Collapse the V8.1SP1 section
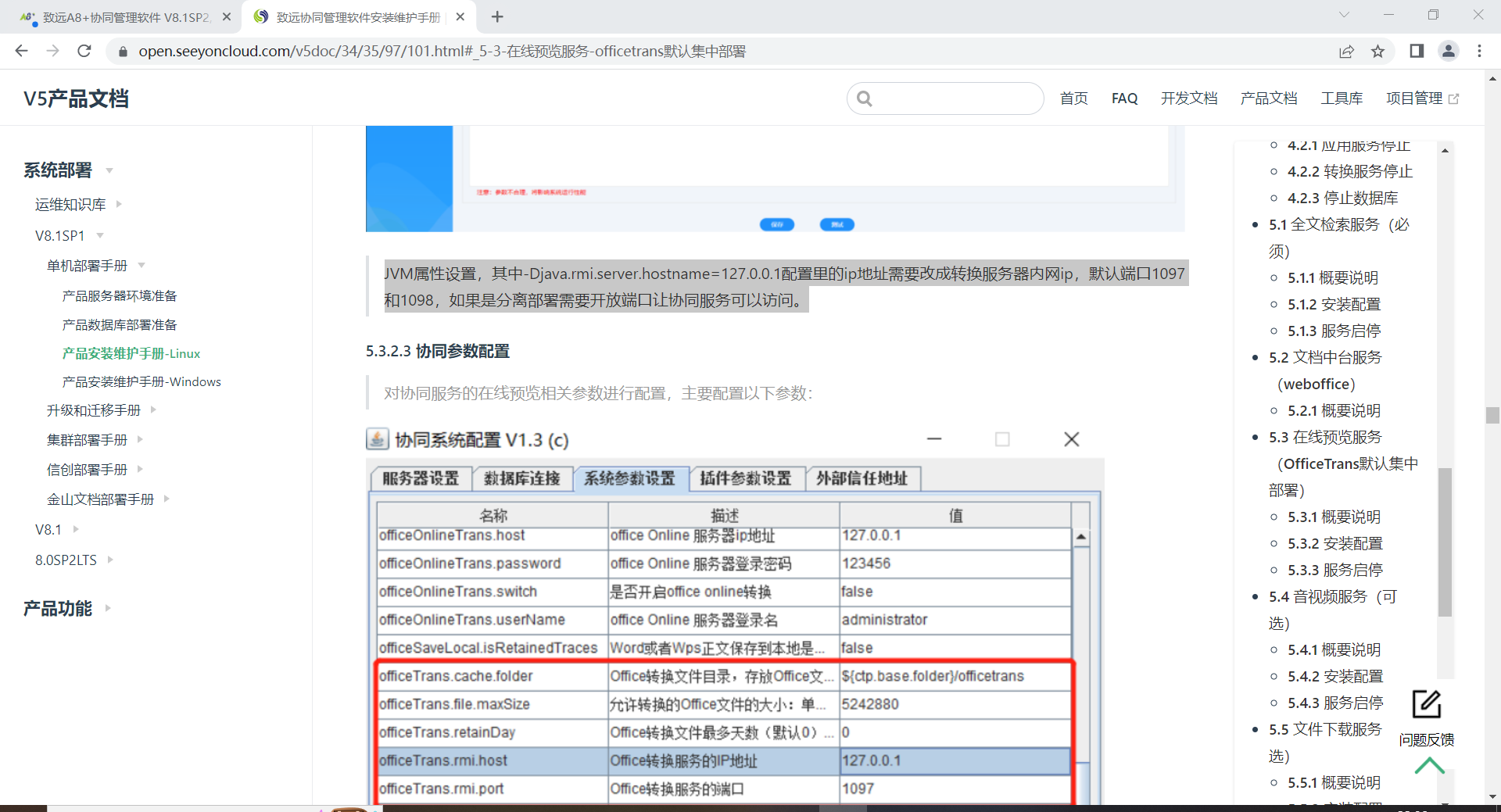1501x812 pixels. click(99, 234)
